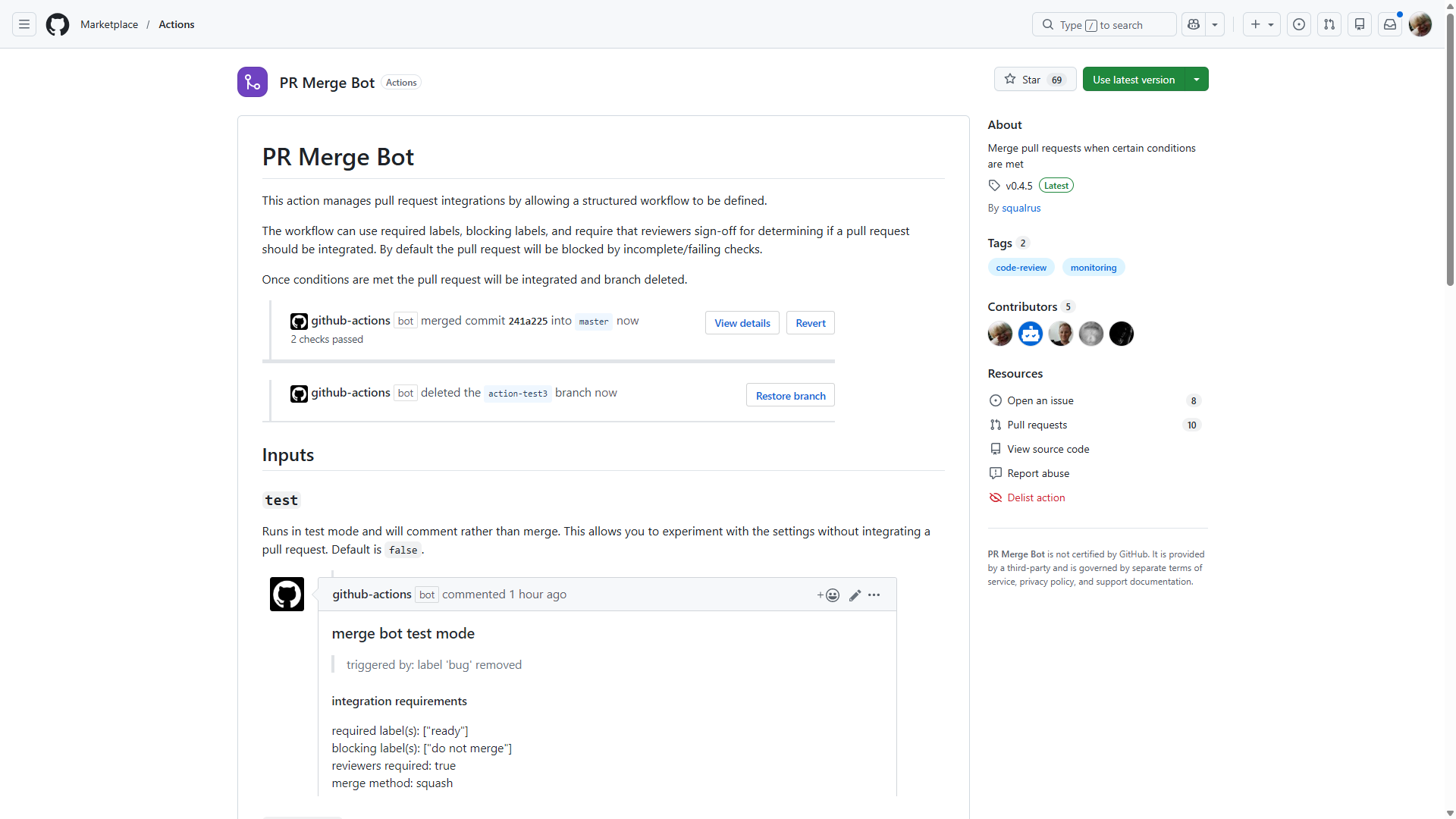Click the large github-actions avatar beside comment
The height and width of the screenshot is (819, 1456).
click(x=287, y=594)
